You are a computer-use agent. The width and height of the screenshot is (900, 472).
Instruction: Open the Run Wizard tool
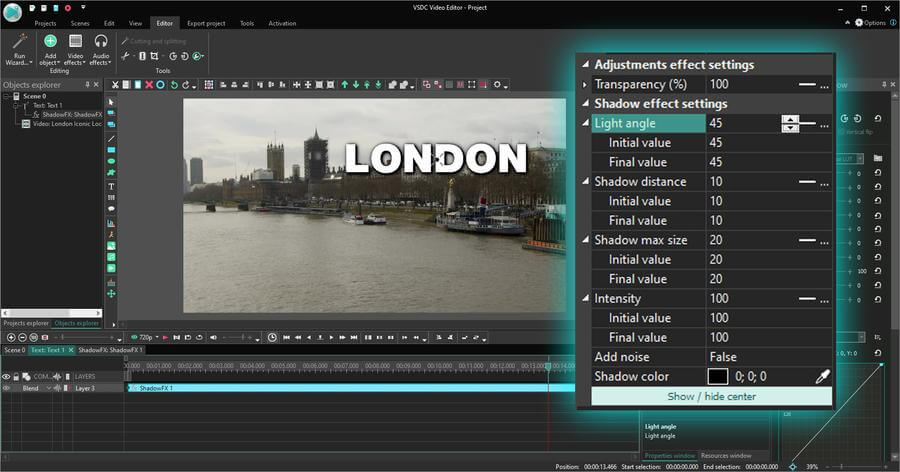(x=19, y=49)
